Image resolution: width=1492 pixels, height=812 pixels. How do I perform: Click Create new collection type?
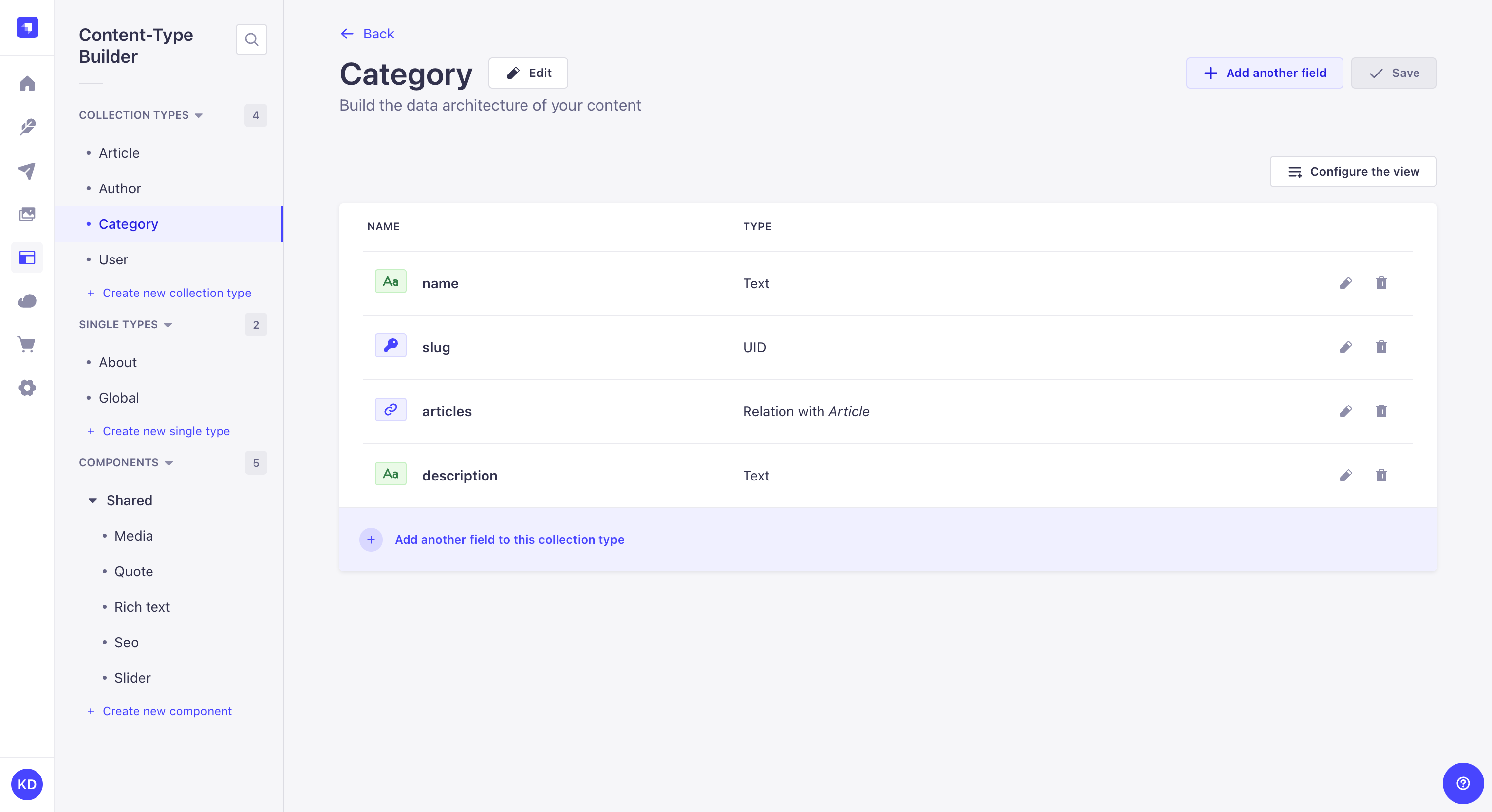(x=177, y=293)
